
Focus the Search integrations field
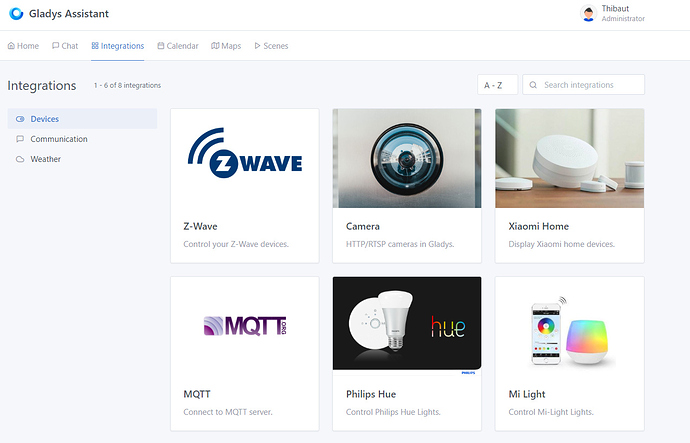(x=584, y=85)
